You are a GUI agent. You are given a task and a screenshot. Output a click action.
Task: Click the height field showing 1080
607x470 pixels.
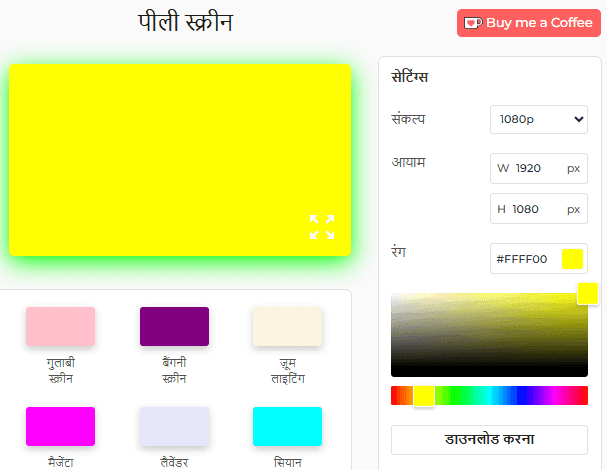click(538, 209)
